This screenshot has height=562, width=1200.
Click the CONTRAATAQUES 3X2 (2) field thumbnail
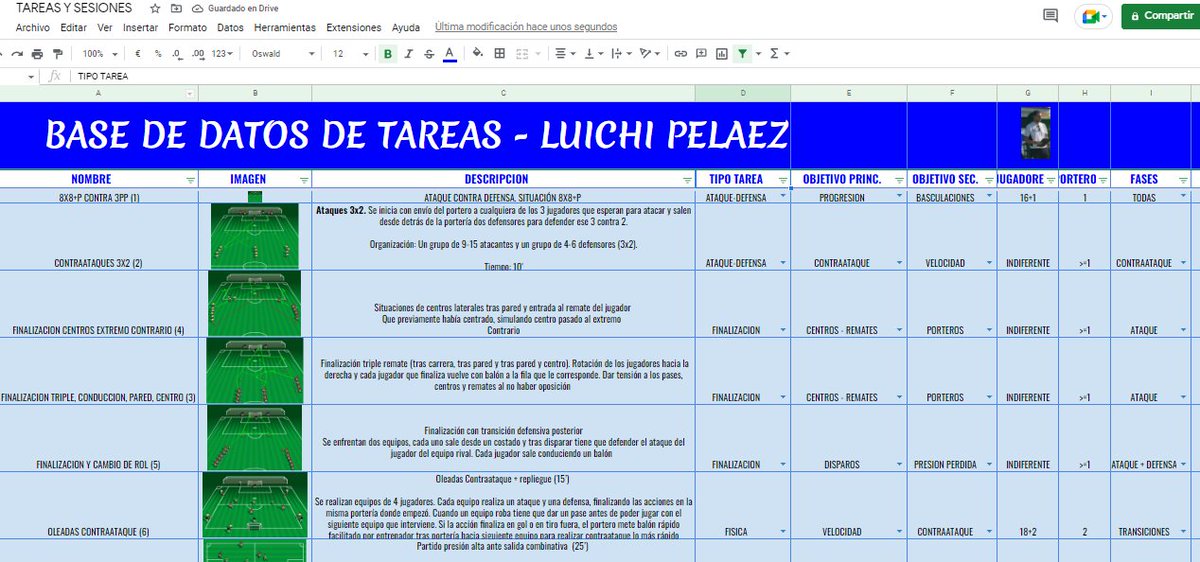click(x=254, y=236)
